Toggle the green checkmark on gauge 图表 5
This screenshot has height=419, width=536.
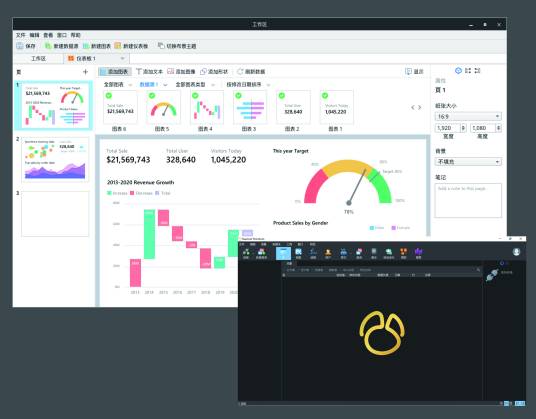click(152, 96)
